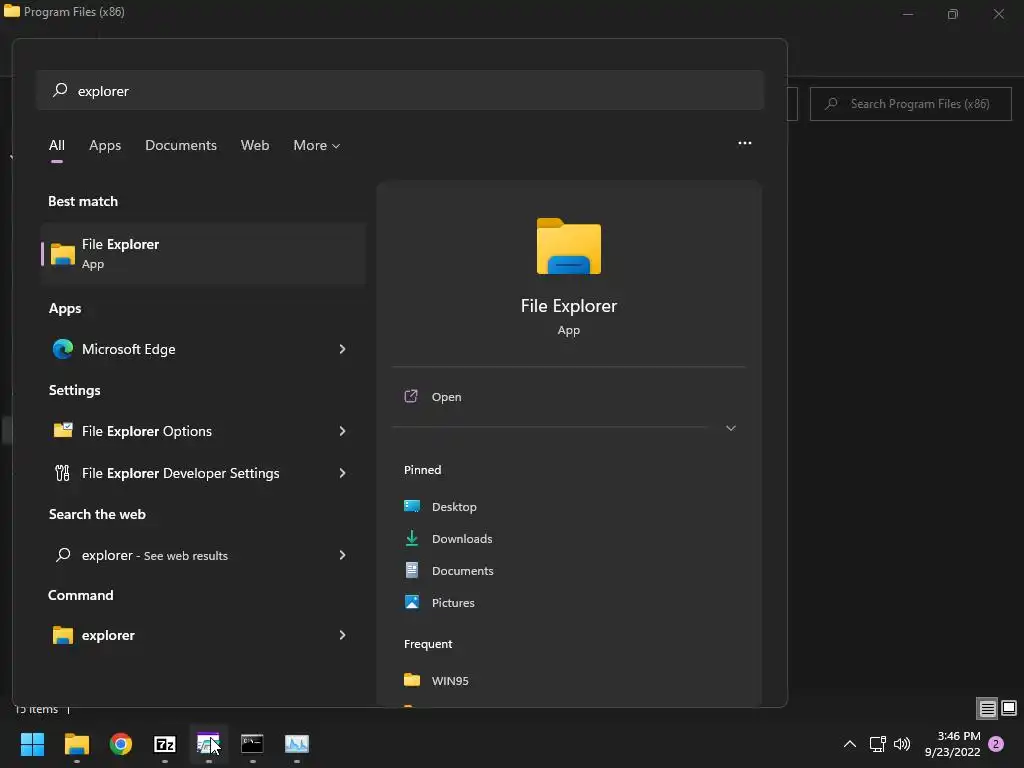Click the Open action icon
The image size is (1024, 768).
[411, 396]
